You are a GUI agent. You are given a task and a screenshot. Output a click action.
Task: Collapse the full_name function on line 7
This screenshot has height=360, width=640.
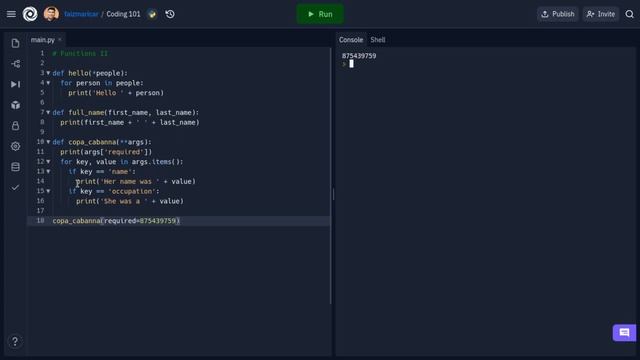click(x=48, y=112)
